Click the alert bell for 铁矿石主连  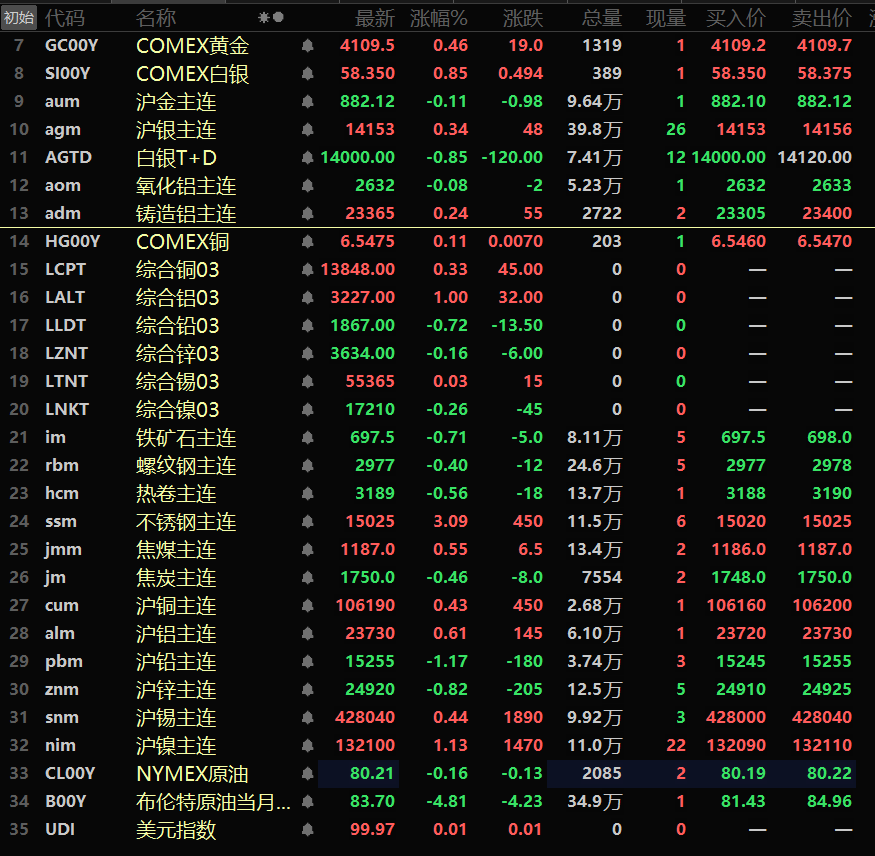click(307, 437)
